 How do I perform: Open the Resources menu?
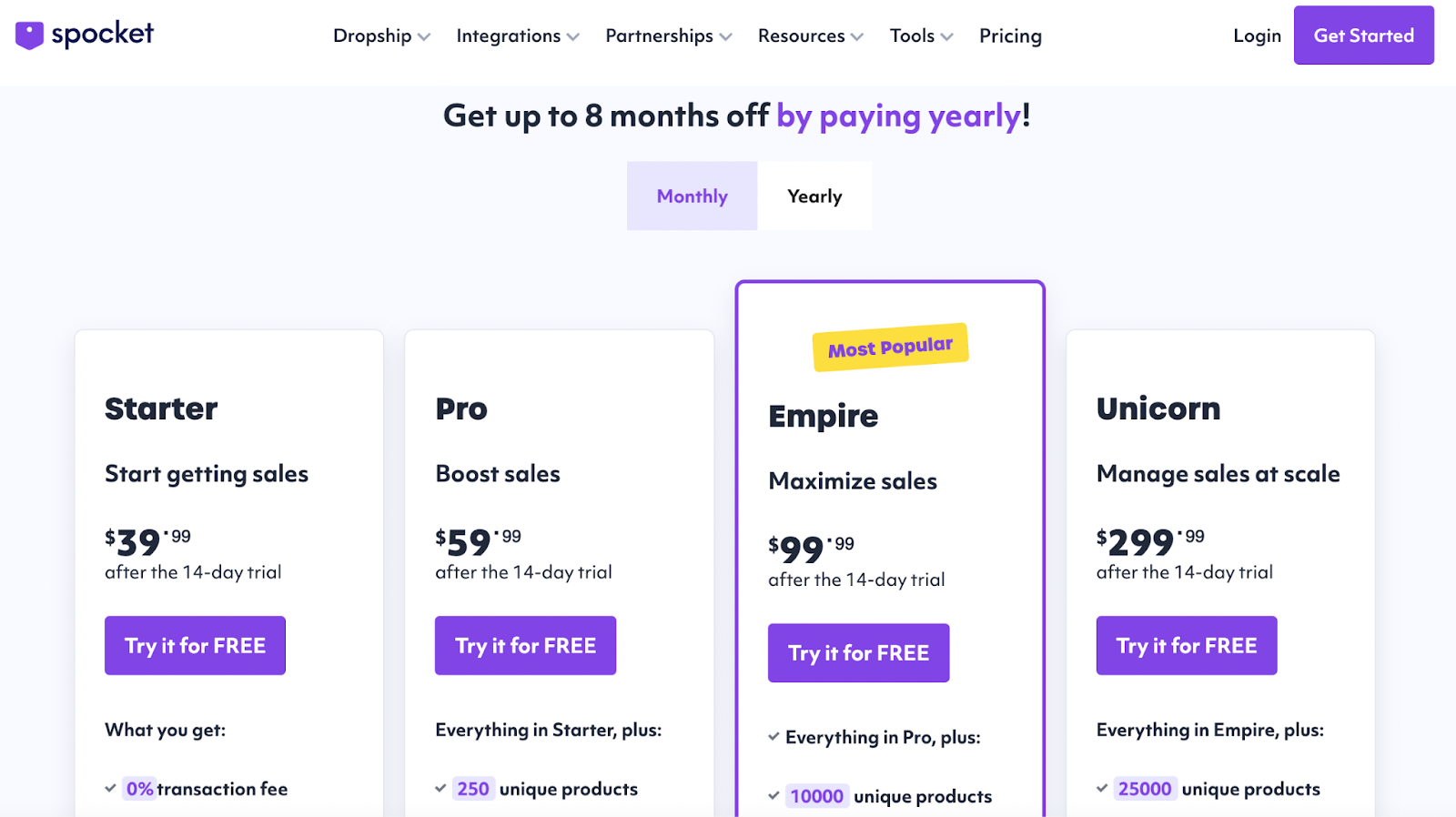click(811, 35)
